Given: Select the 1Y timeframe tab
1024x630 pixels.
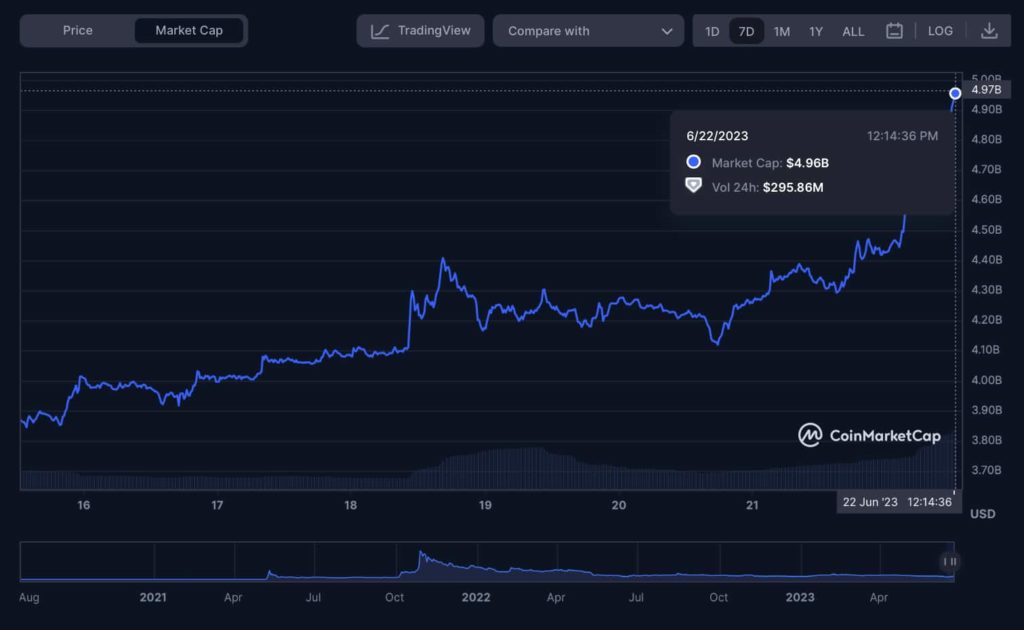Looking at the screenshot, I should (815, 31).
